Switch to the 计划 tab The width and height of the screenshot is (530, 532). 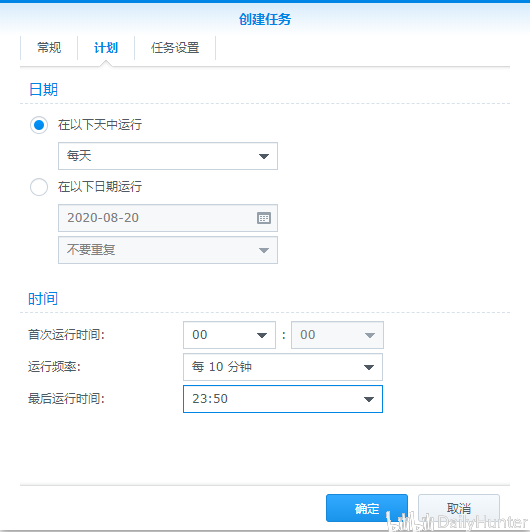[106, 48]
